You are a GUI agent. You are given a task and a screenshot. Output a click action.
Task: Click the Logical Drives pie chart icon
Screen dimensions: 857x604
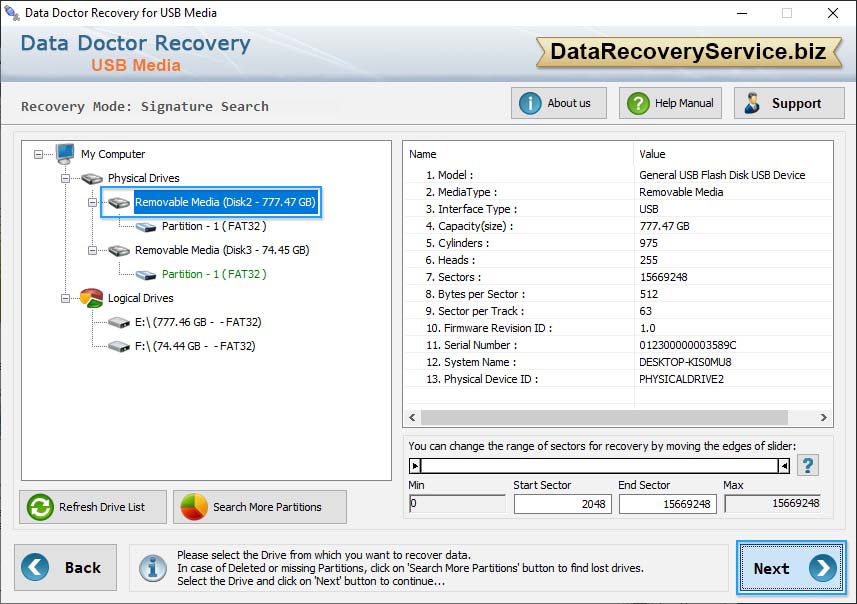92,298
